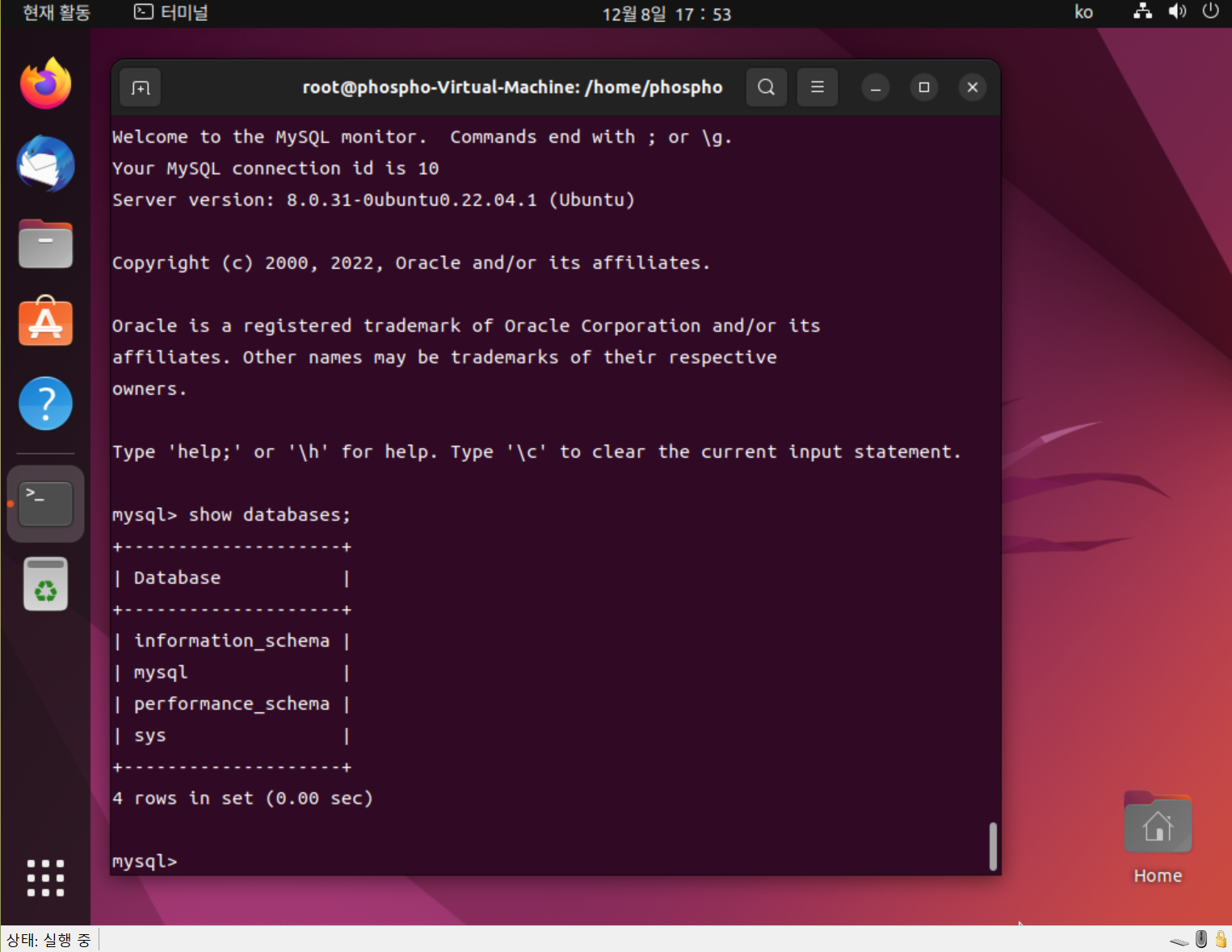Screen dimensions: 1232x952
Task: Open Thunderbird mail from the dock
Action: coord(46,164)
